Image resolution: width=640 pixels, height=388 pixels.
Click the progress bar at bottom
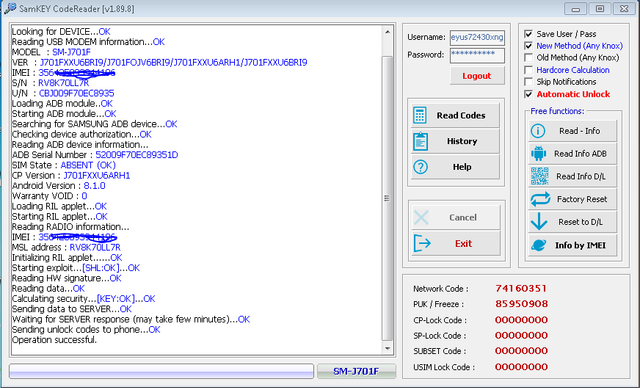pyautogui.click(x=161, y=371)
